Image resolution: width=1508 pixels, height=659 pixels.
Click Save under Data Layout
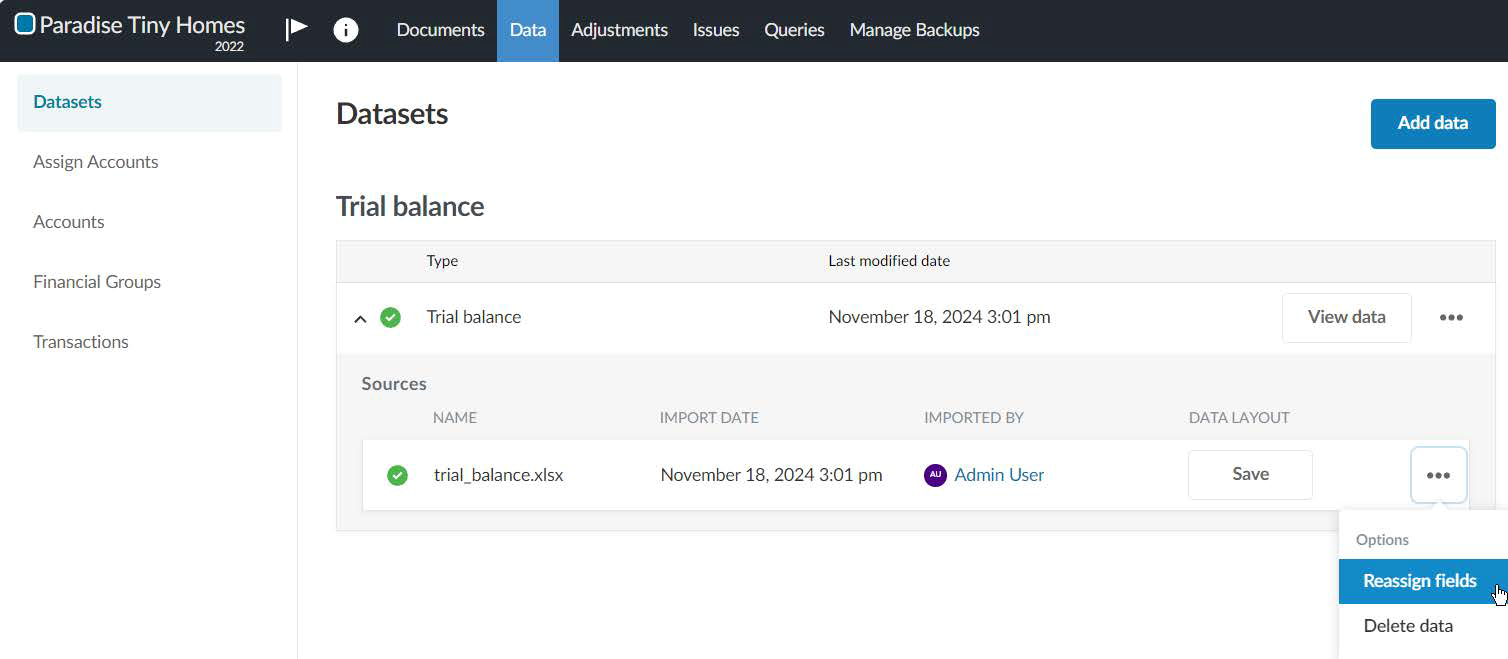click(x=1250, y=475)
